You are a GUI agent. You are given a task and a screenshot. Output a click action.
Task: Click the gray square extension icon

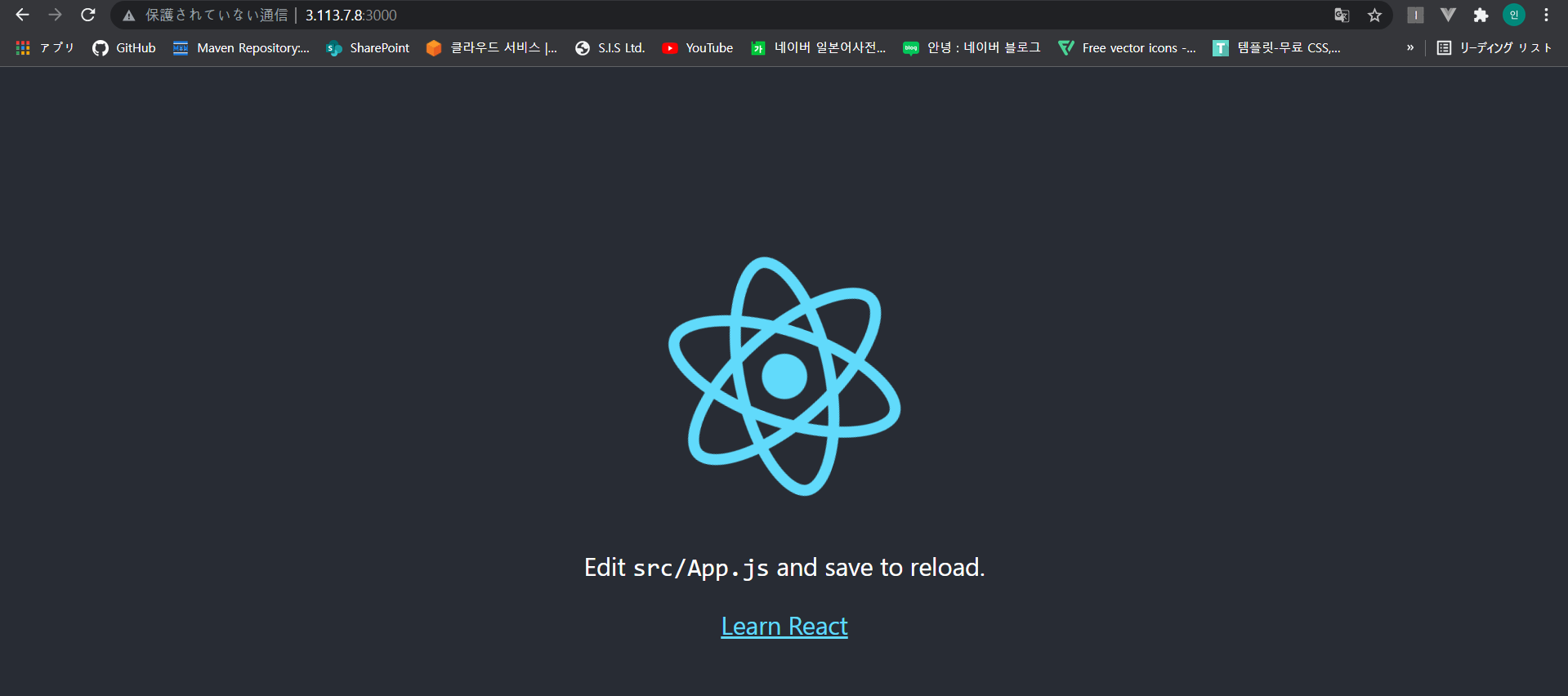point(1415,16)
